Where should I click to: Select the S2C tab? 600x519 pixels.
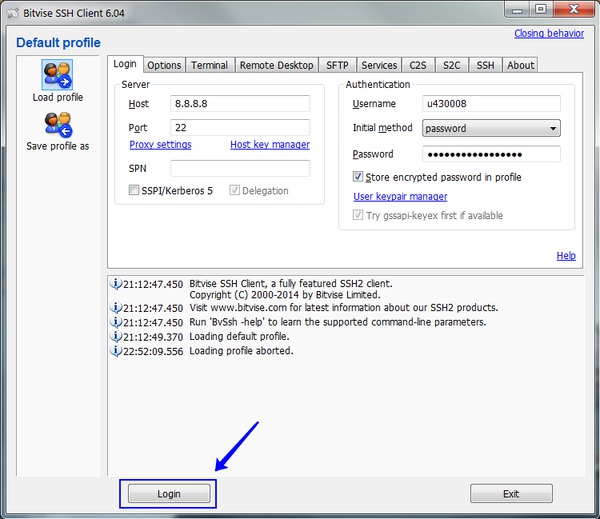[452, 65]
